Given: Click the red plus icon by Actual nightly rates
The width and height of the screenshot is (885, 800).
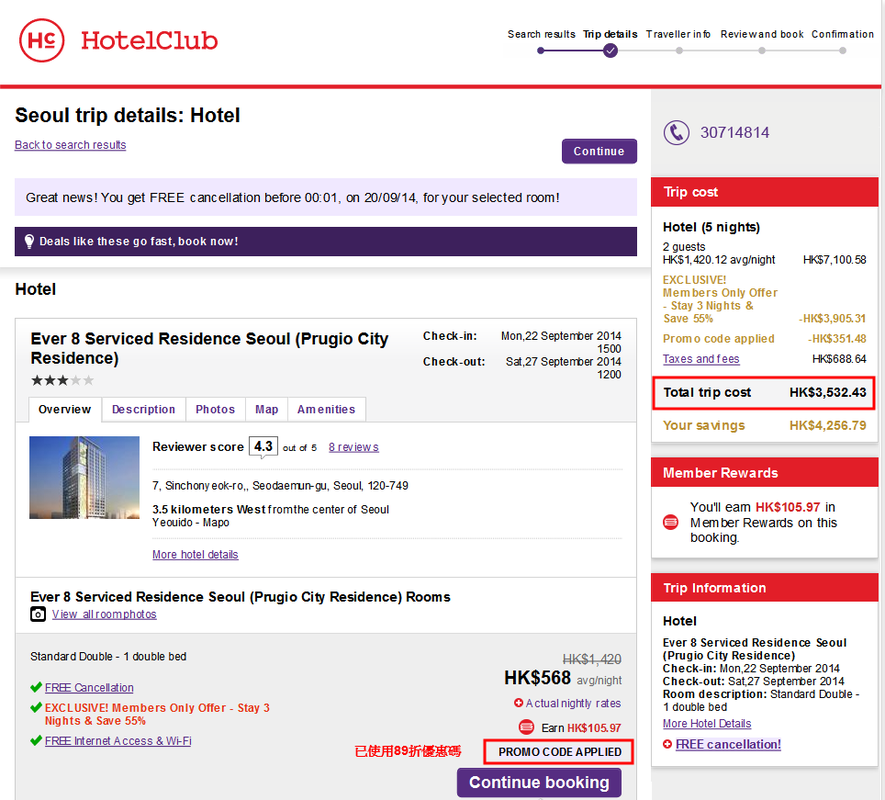Looking at the screenshot, I should click(518, 703).
